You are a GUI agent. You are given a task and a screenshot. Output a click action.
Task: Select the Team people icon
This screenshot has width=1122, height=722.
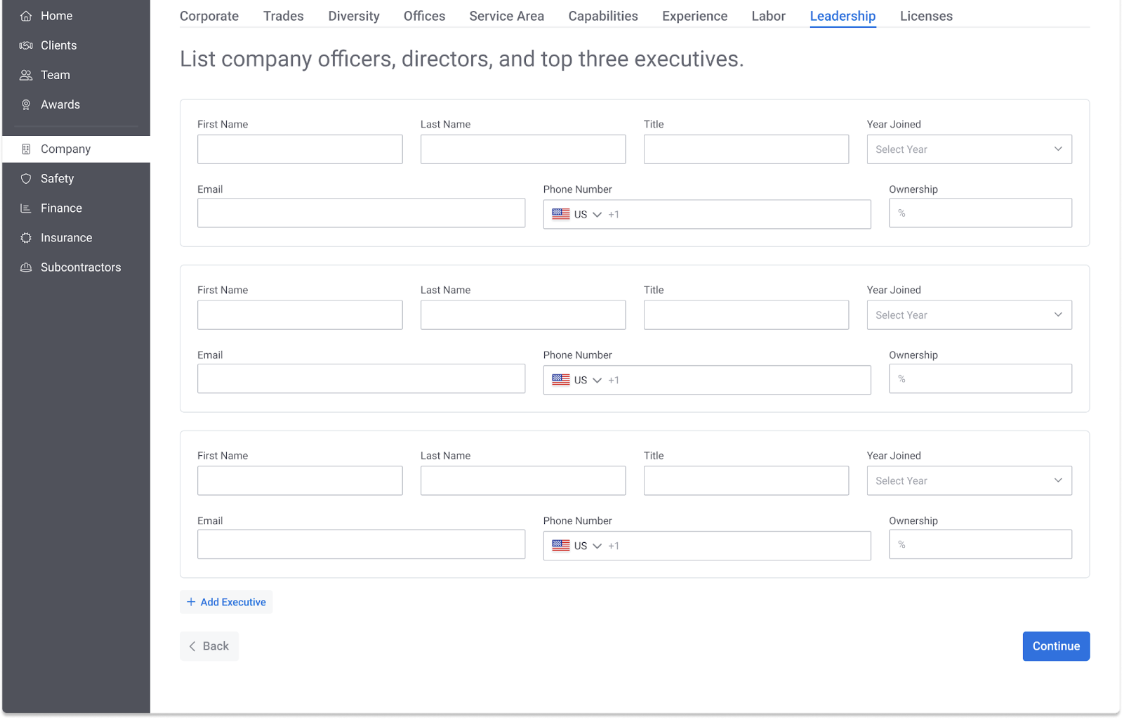tap(26, 75)
